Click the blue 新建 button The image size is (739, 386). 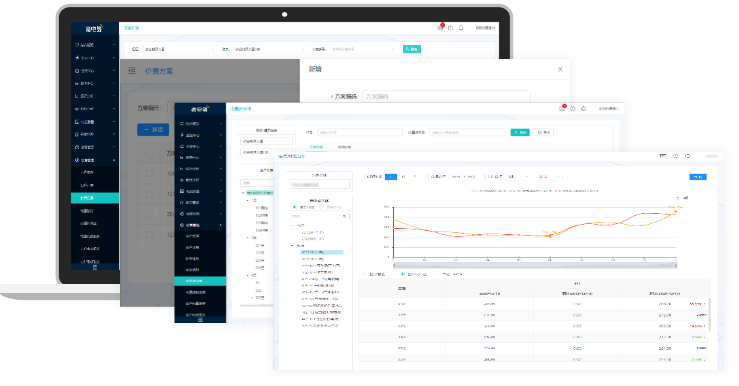(153, 129)
